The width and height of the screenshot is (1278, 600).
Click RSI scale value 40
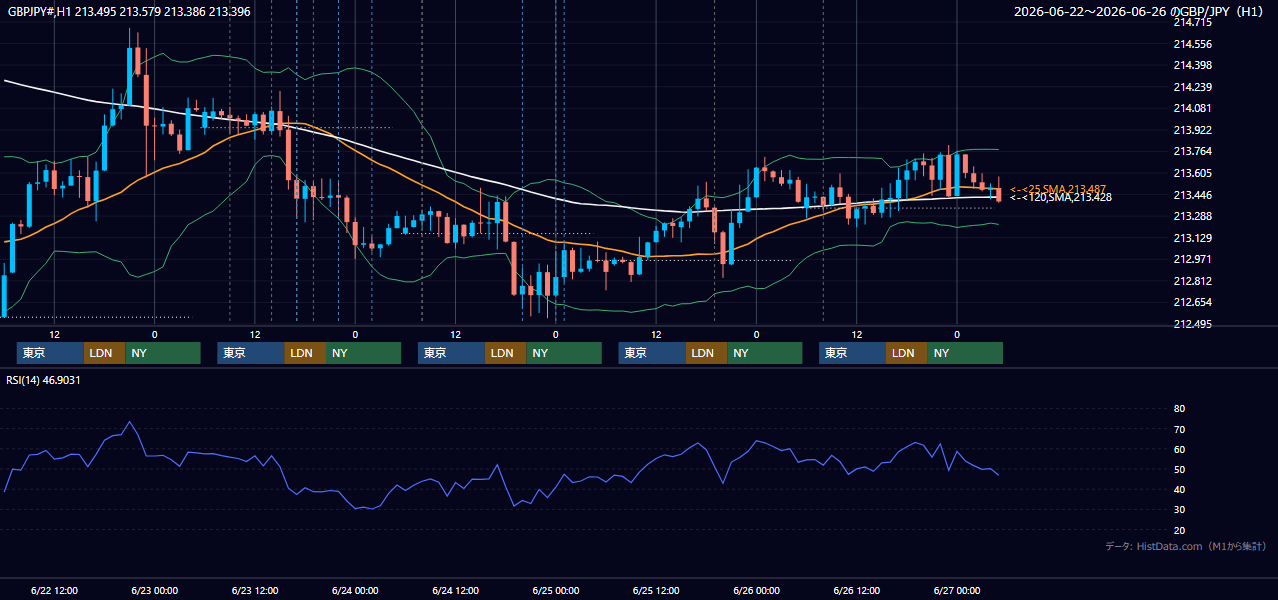1179,489
